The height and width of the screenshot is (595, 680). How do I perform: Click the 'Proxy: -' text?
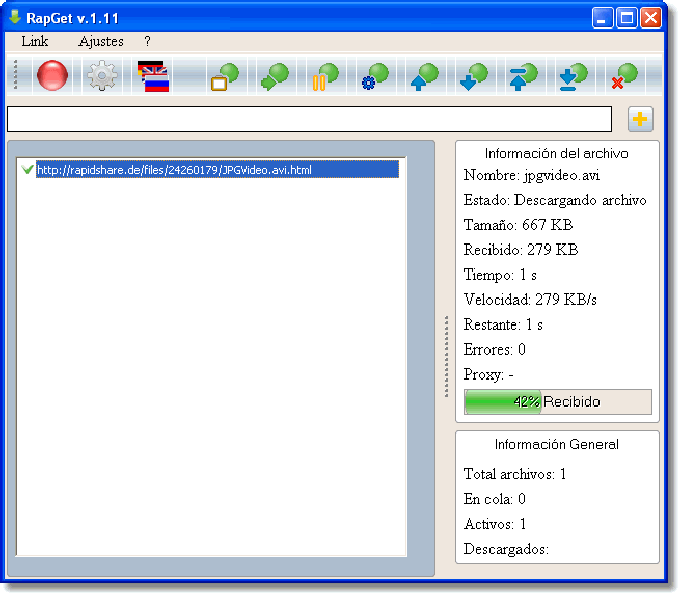point(489,374)
